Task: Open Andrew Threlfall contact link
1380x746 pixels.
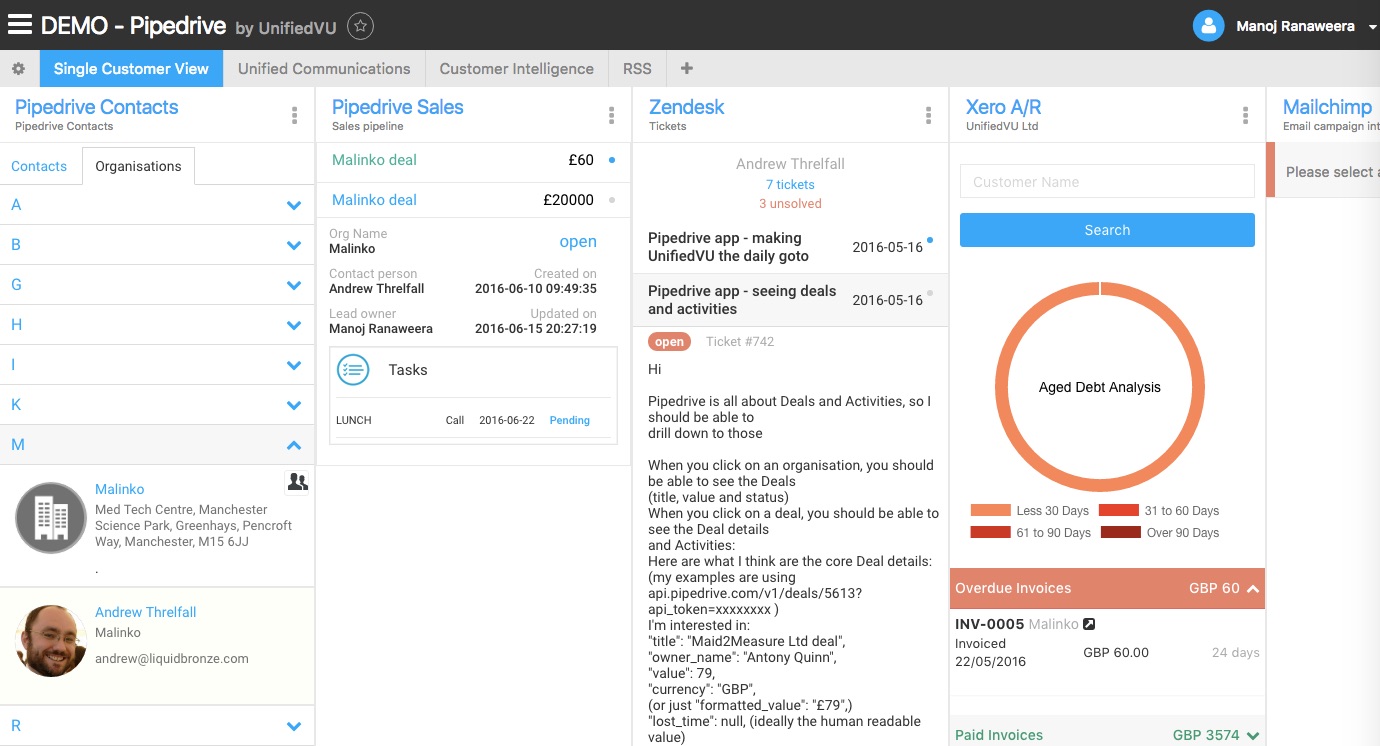Action: click(x=145, y=612)
